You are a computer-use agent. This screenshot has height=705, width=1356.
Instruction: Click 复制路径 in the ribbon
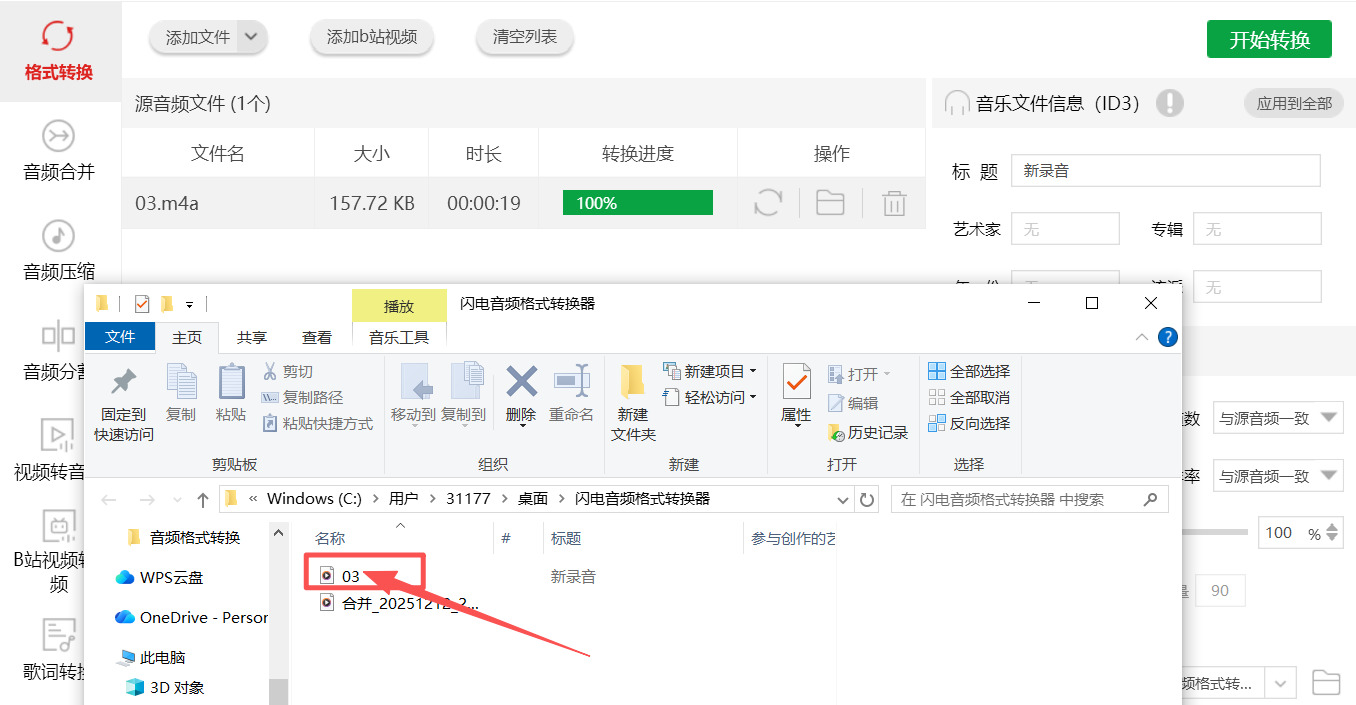(302, 397)
